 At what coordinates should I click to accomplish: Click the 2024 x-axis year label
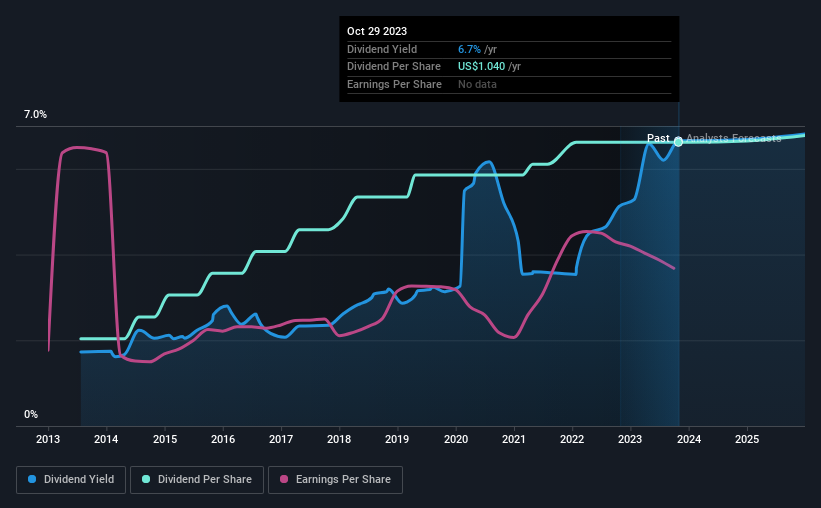[x=689, y=439]
